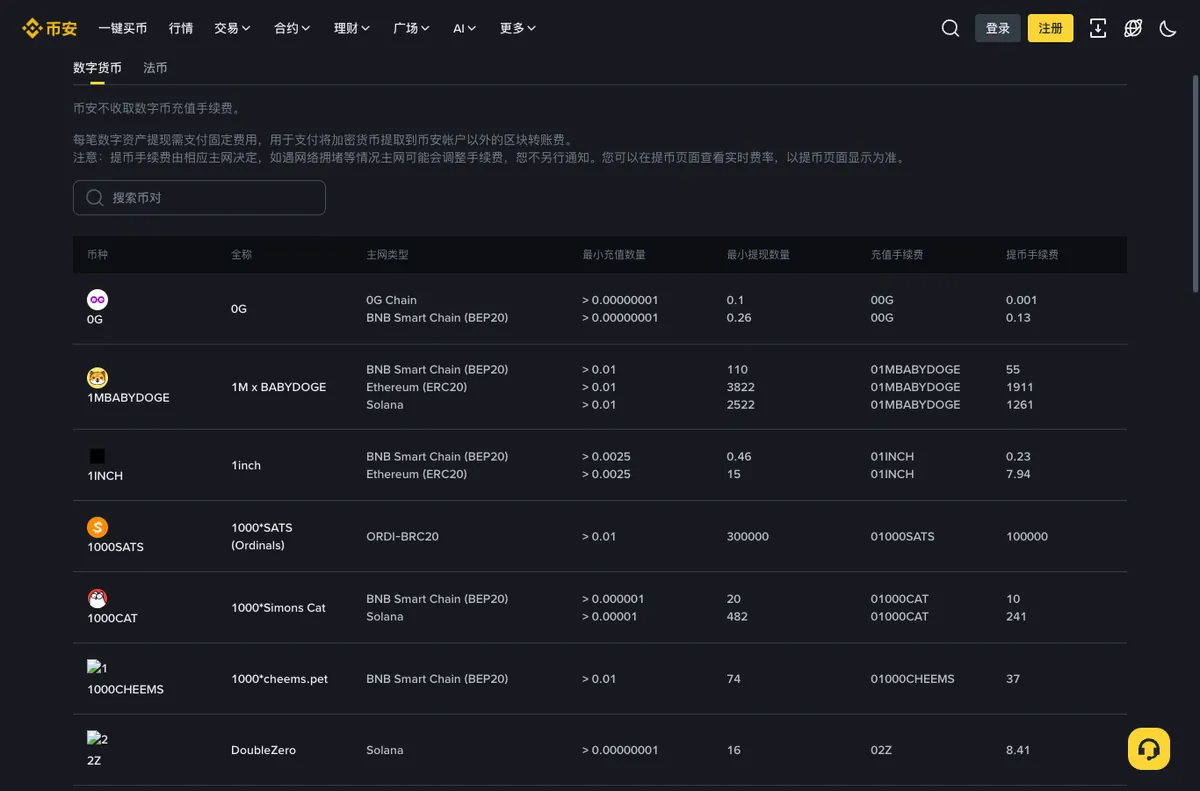Click the 1000*cheems.pet full name
Image resolution: width=1200 pixels, height=791 pixels.
280,679
